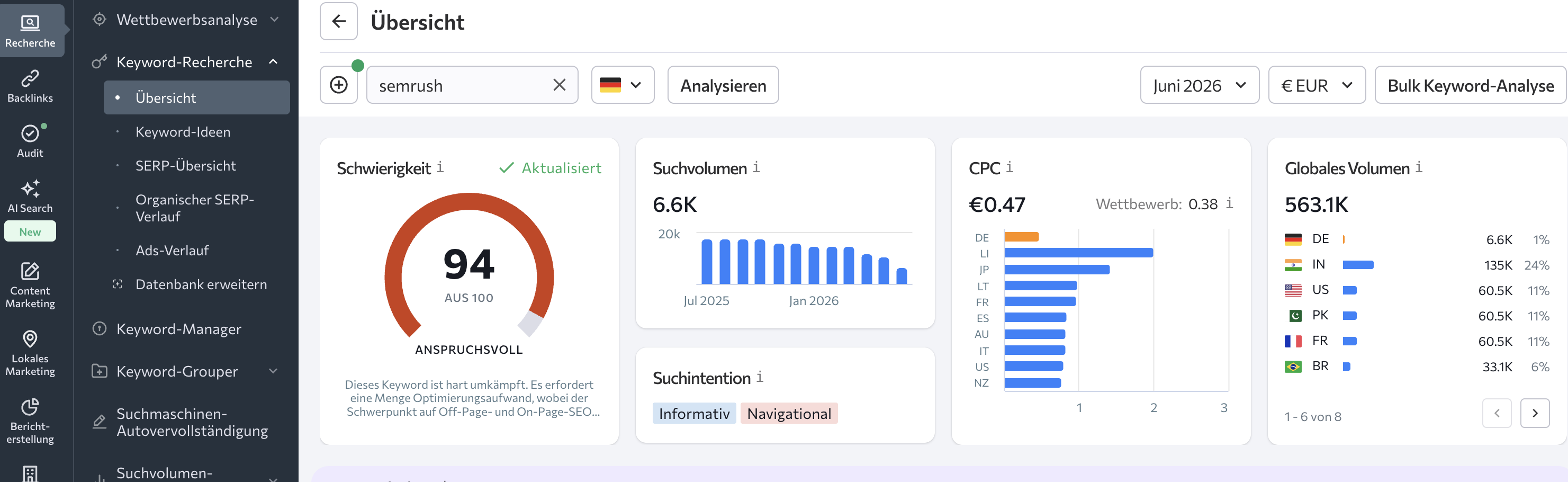The width and height of the screenshot is (1568, 482).
Task: Click the Analysieren button
Action: pos(723,85)
